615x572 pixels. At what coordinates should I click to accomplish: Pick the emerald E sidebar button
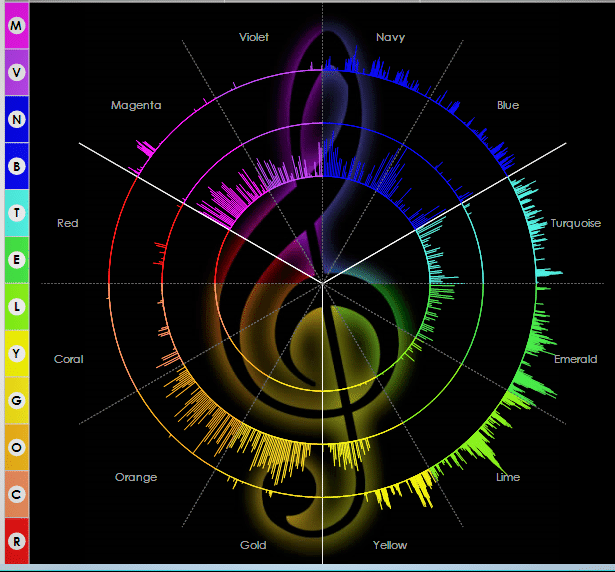pyautogui.click(x=16, y=260)
